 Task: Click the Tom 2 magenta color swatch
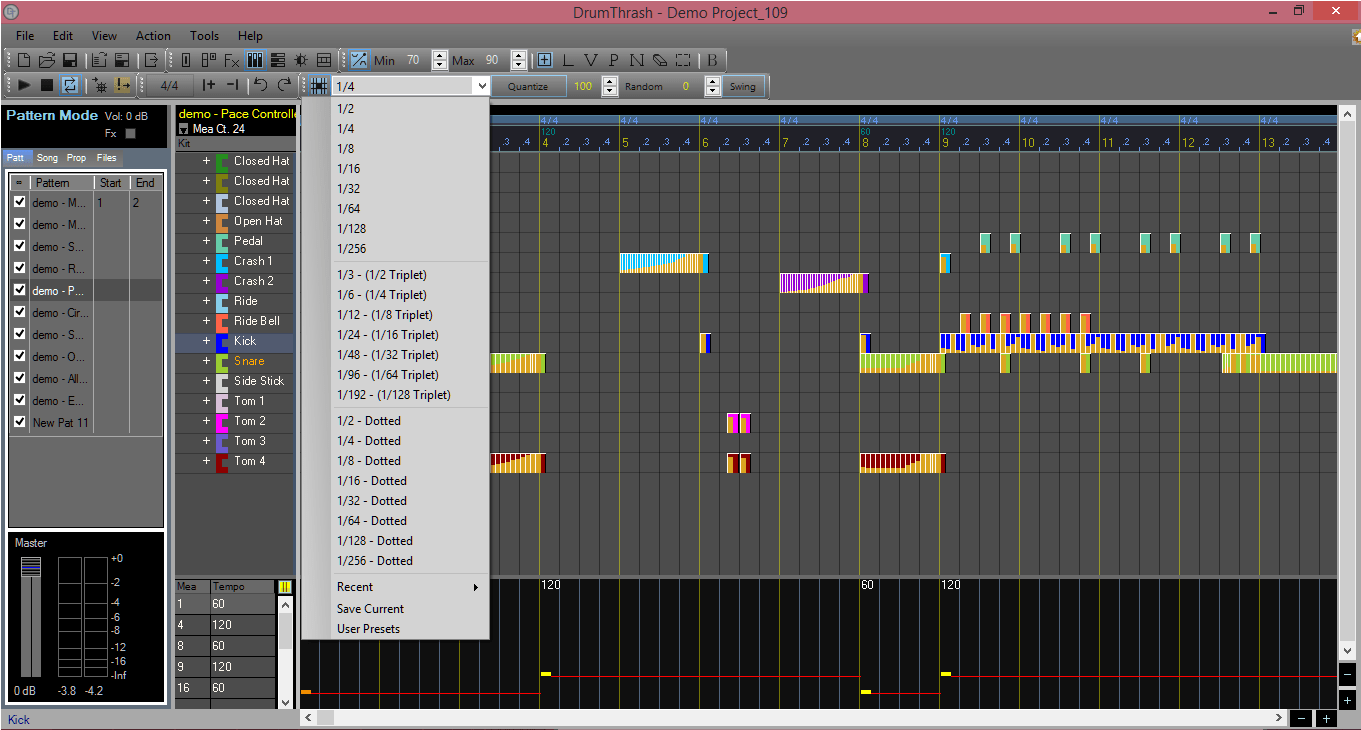click(x=222, y=421)
